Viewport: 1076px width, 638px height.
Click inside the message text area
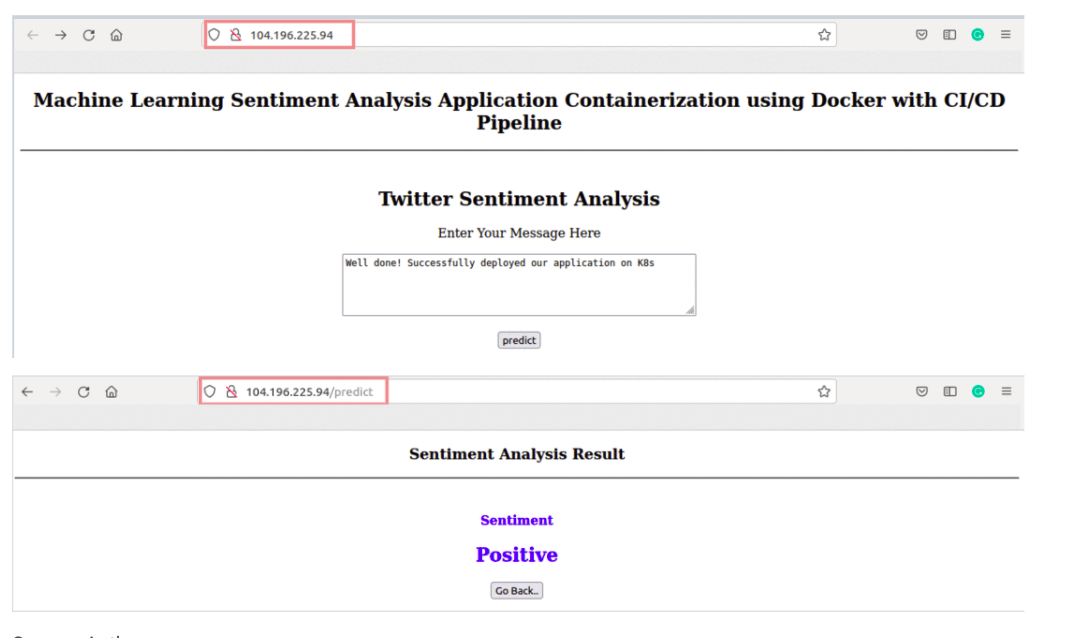518,285
